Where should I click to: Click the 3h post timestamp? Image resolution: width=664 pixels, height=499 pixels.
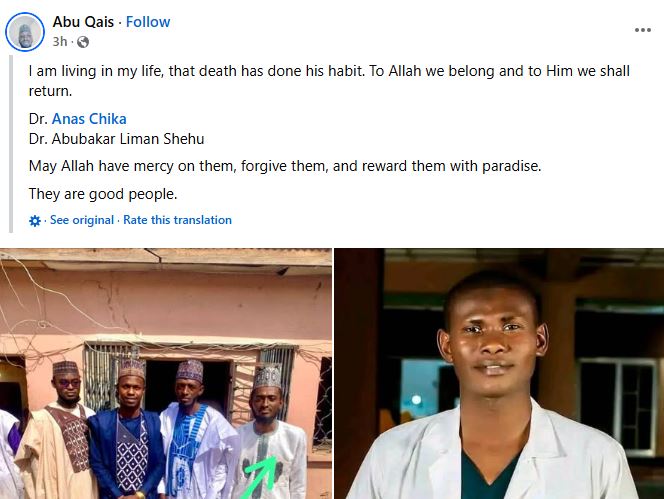(59, 42)
